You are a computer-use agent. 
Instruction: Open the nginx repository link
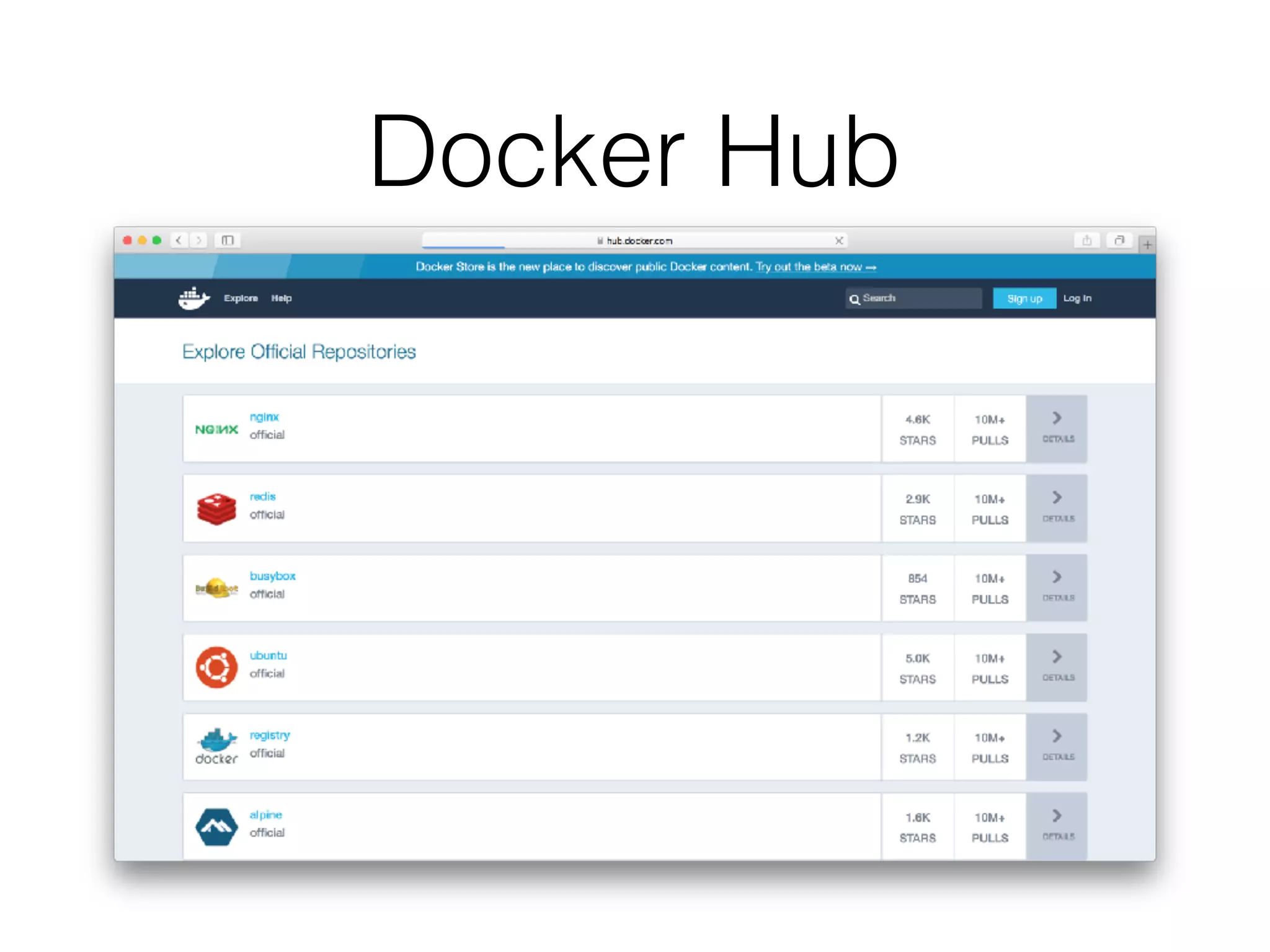pos(264,417)
